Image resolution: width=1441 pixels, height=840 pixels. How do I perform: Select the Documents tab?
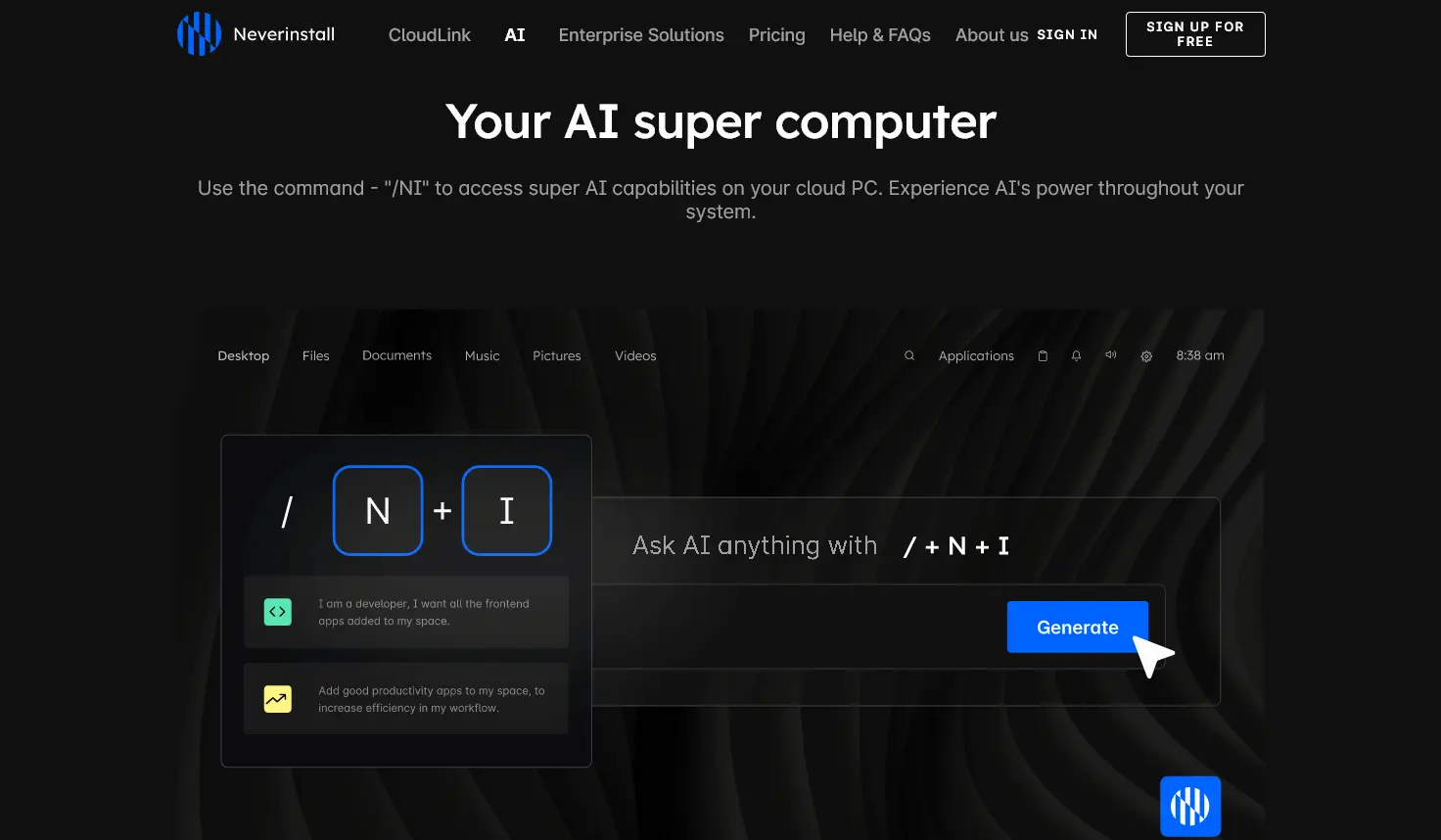pos(396,355)
